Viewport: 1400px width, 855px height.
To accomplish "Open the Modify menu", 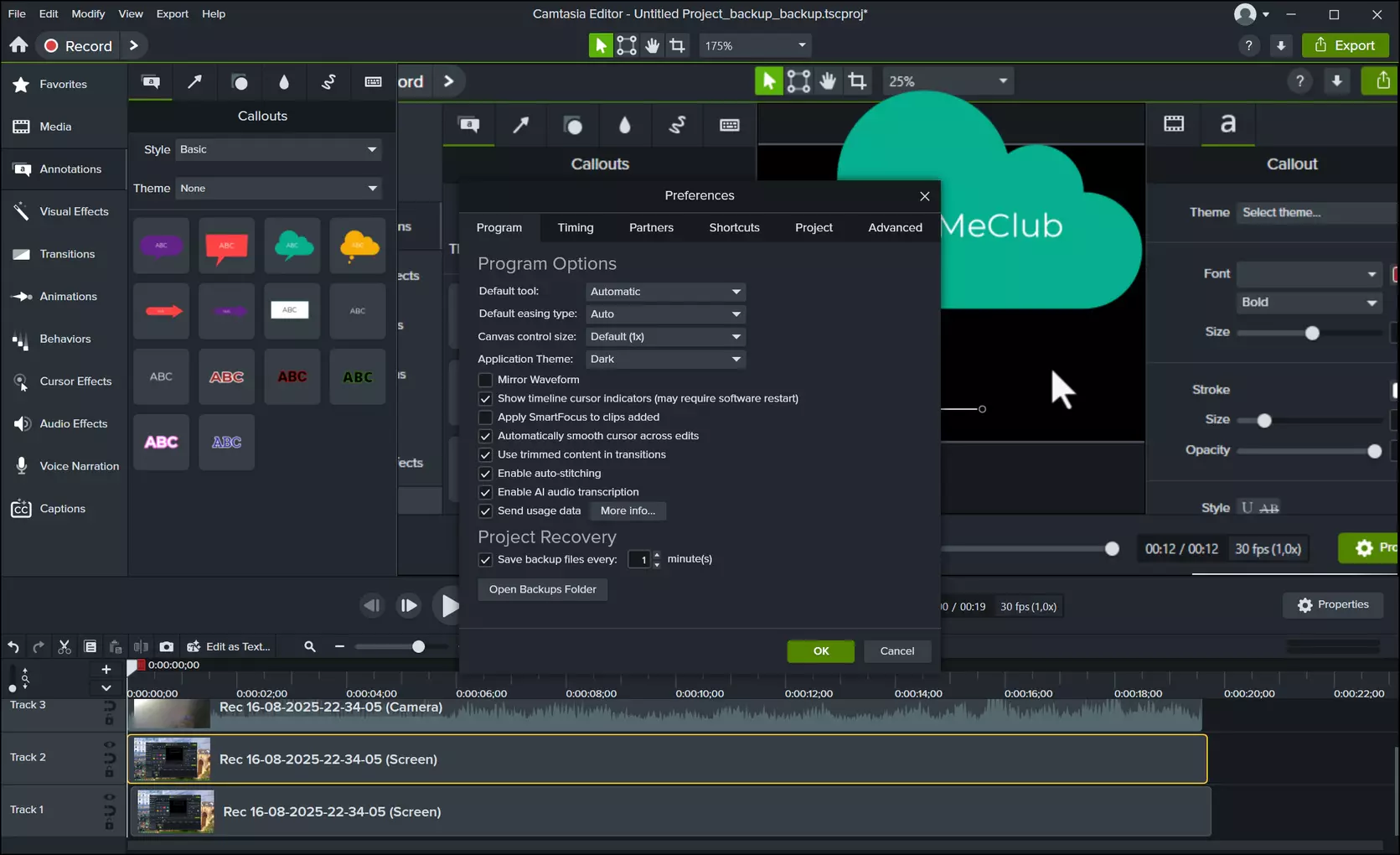I will point(88,13).
